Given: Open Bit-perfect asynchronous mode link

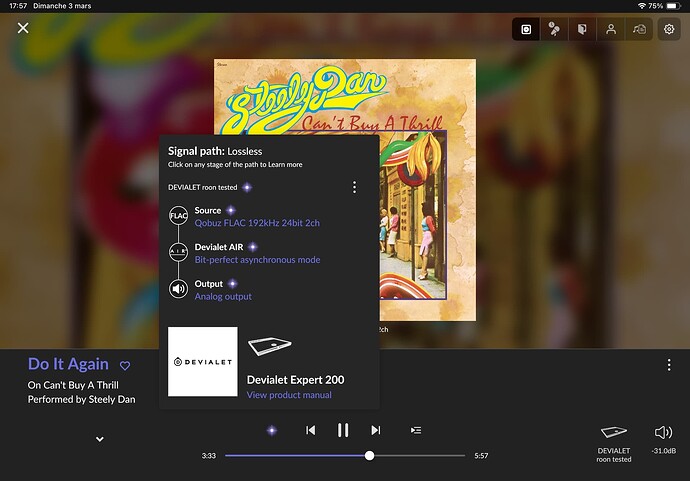Looking at the screenshot, I should (x=257, y=260).
